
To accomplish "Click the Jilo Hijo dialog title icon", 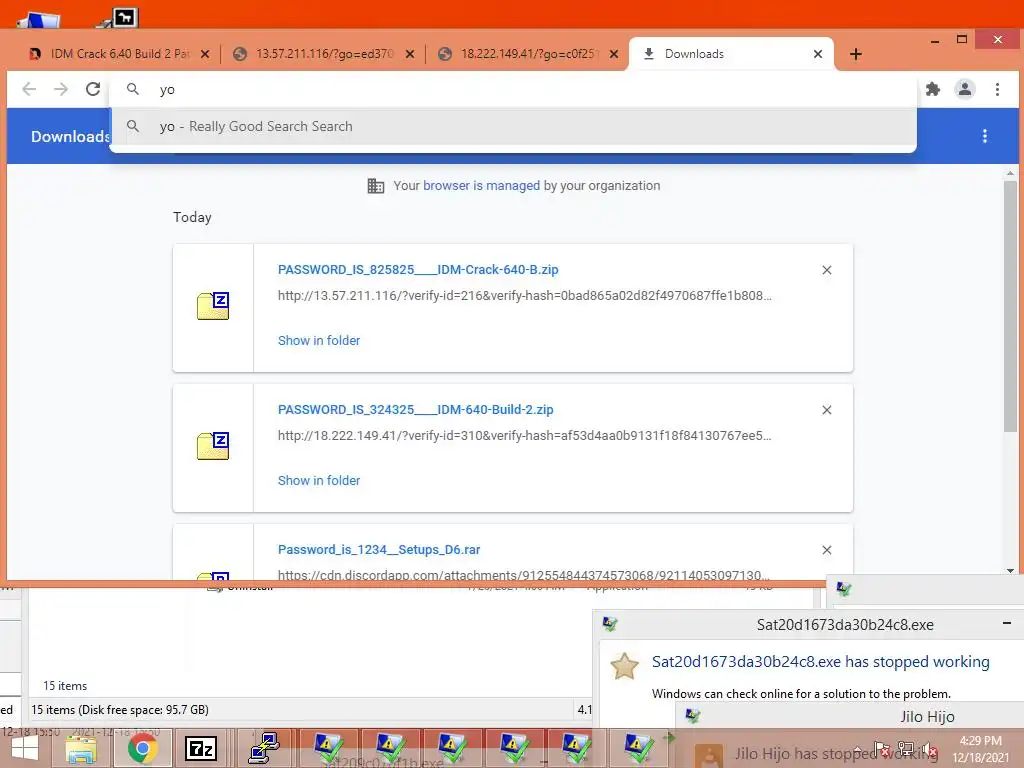I will click(693, 716).
